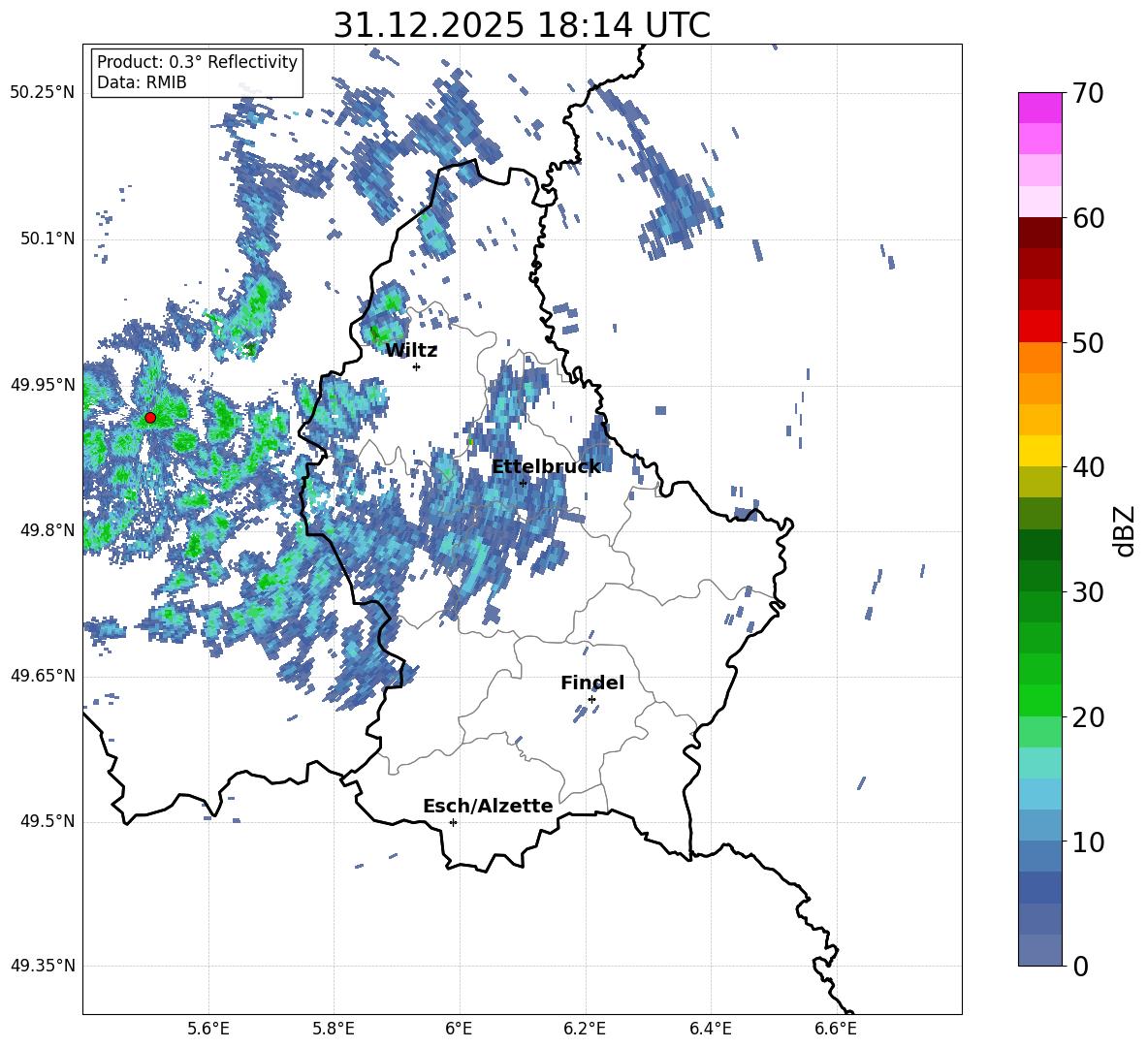Click the Esch/Alzette station cross marker
Screen dimensions: 1148x1048
click(x=453, y=822)
